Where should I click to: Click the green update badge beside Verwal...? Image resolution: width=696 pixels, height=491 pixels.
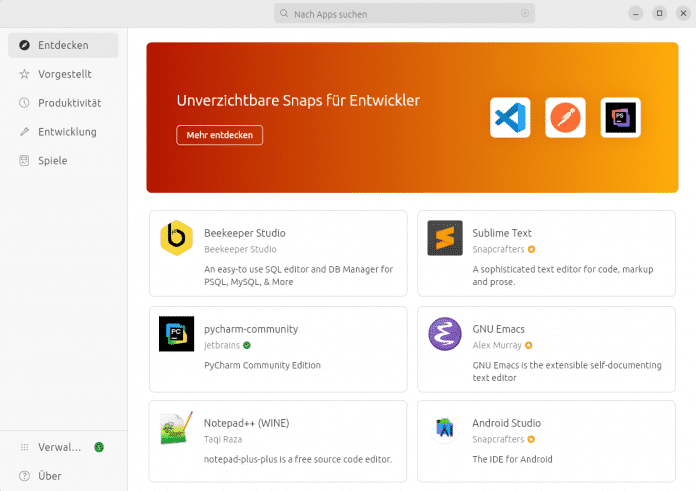pos(99,447)
